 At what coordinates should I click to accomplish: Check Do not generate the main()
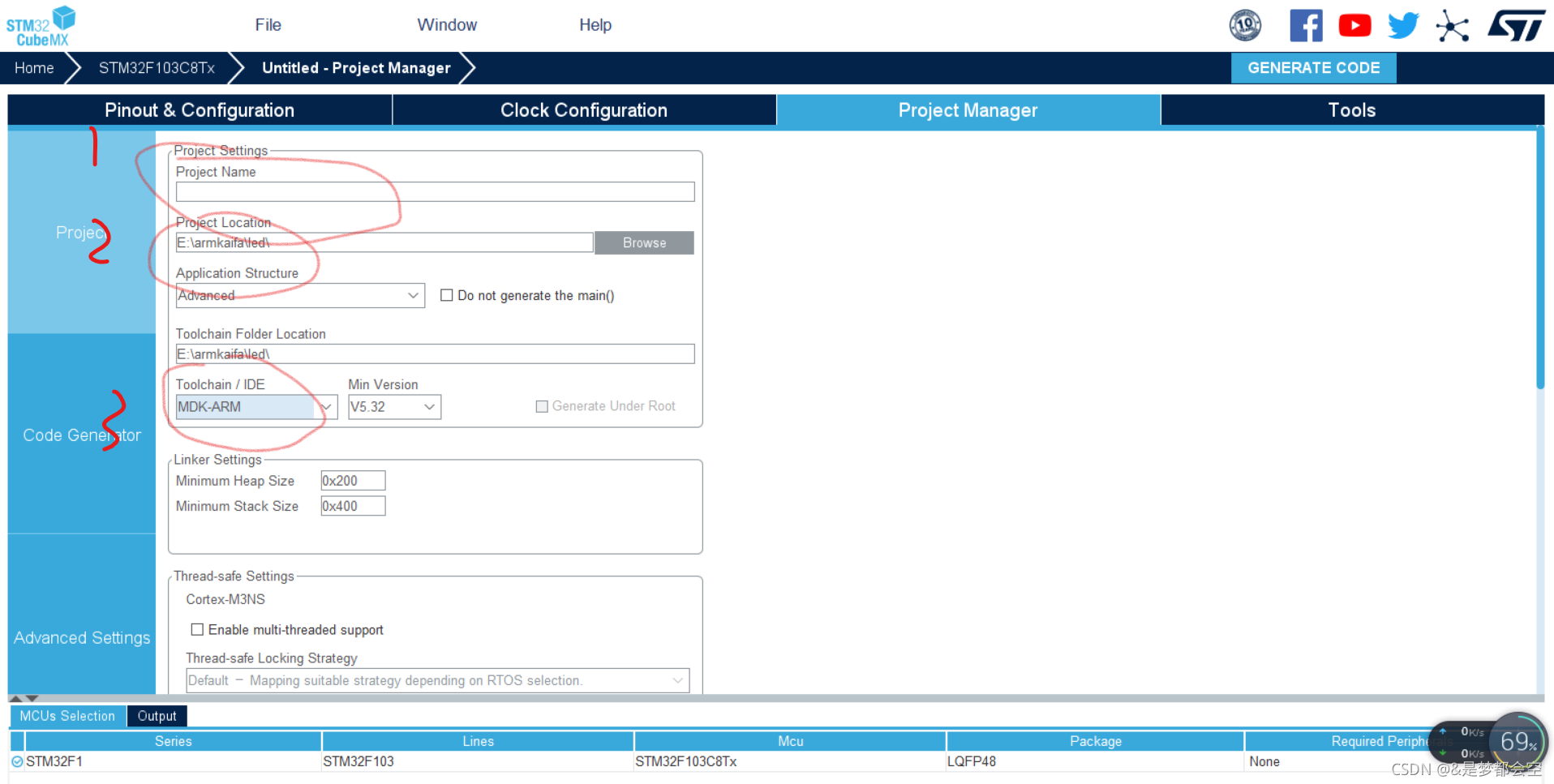[x=446, y=295]
